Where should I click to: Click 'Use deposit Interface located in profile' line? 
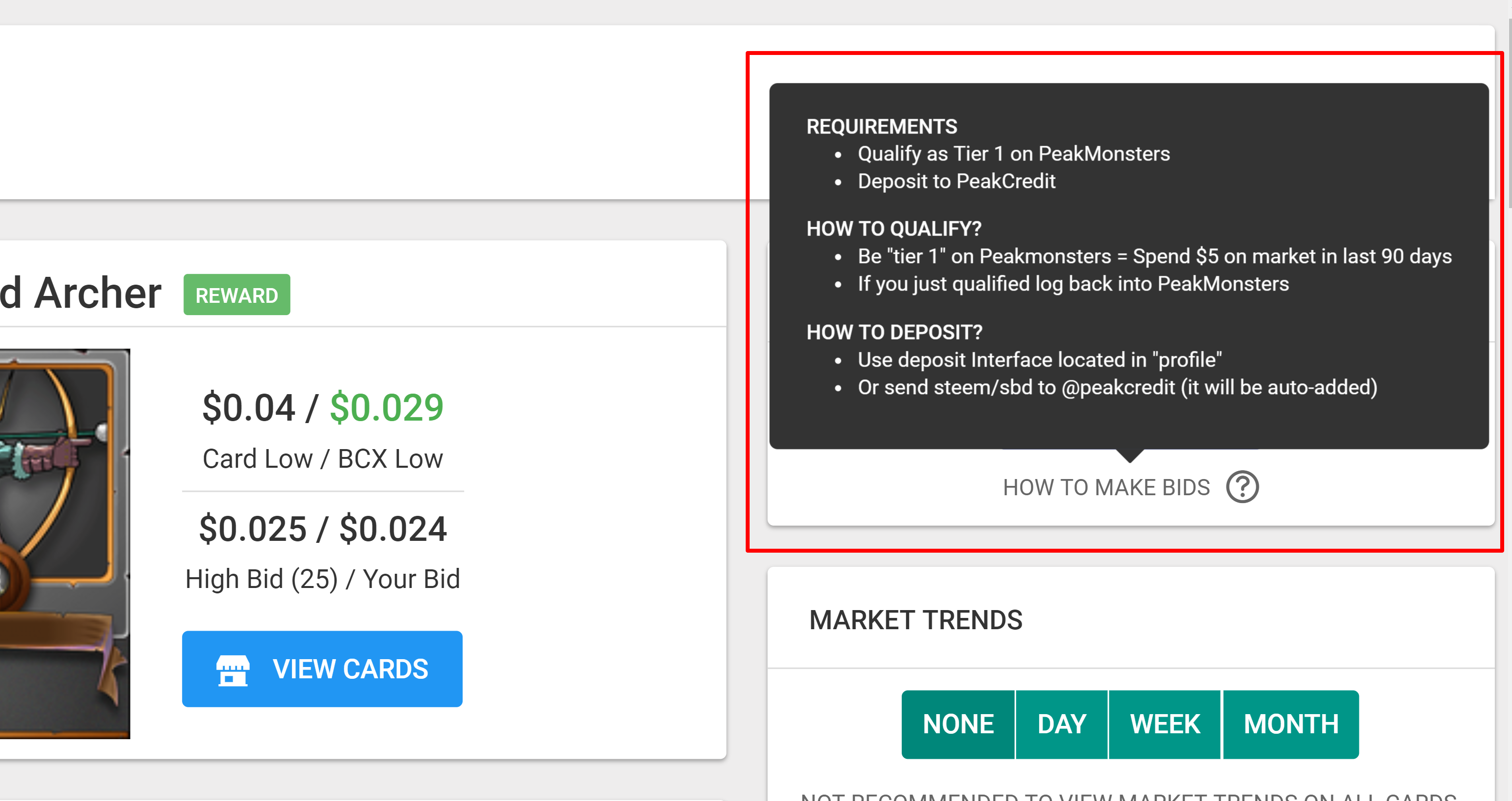pyautogui.click(x=1040, y=360)
